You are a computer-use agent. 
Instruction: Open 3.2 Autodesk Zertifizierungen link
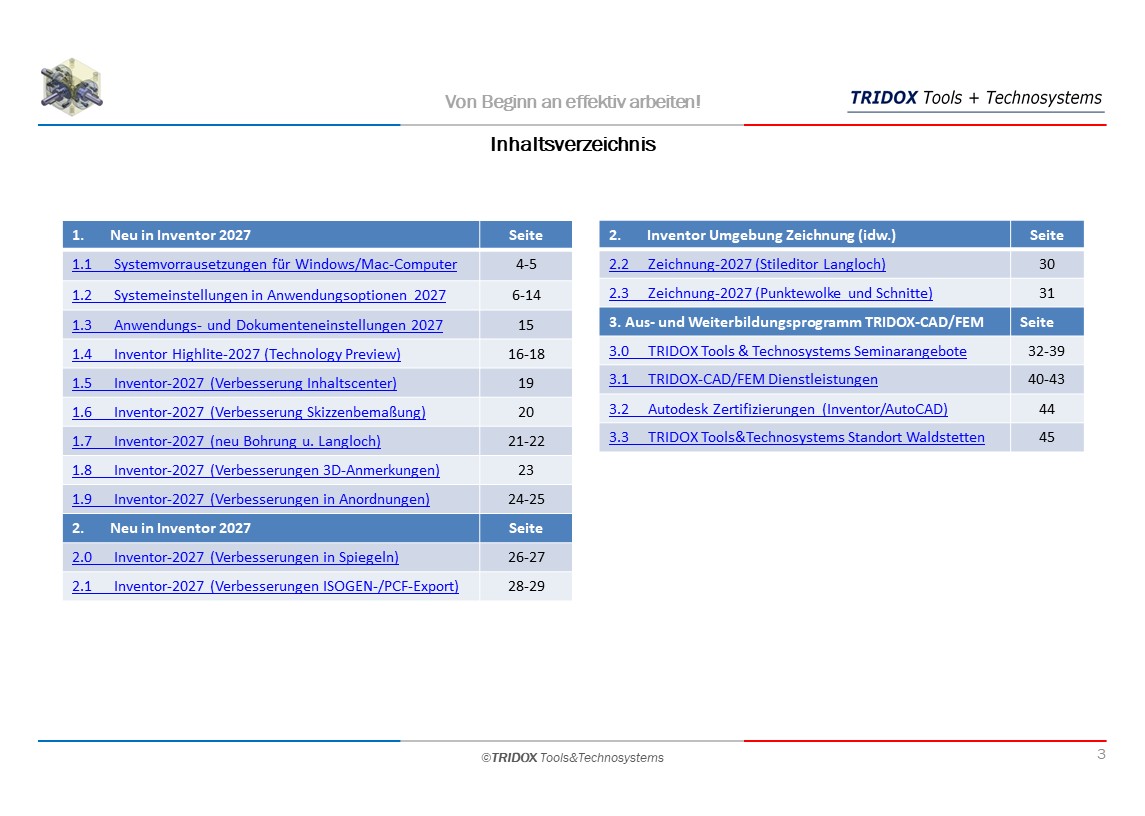[x=778, y=409]
